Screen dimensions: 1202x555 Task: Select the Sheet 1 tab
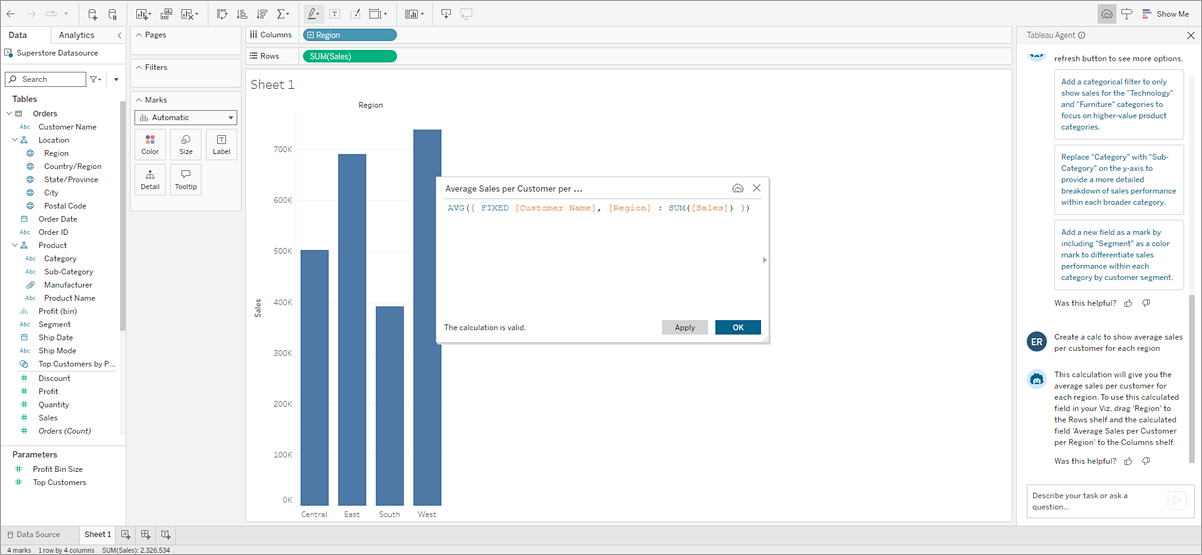coord(97,535)
